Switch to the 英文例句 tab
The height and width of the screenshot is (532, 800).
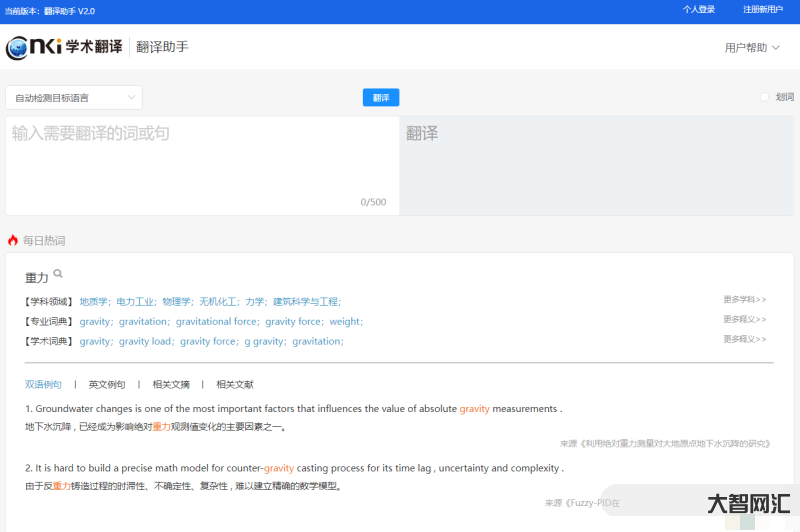(x=107, y=384)
